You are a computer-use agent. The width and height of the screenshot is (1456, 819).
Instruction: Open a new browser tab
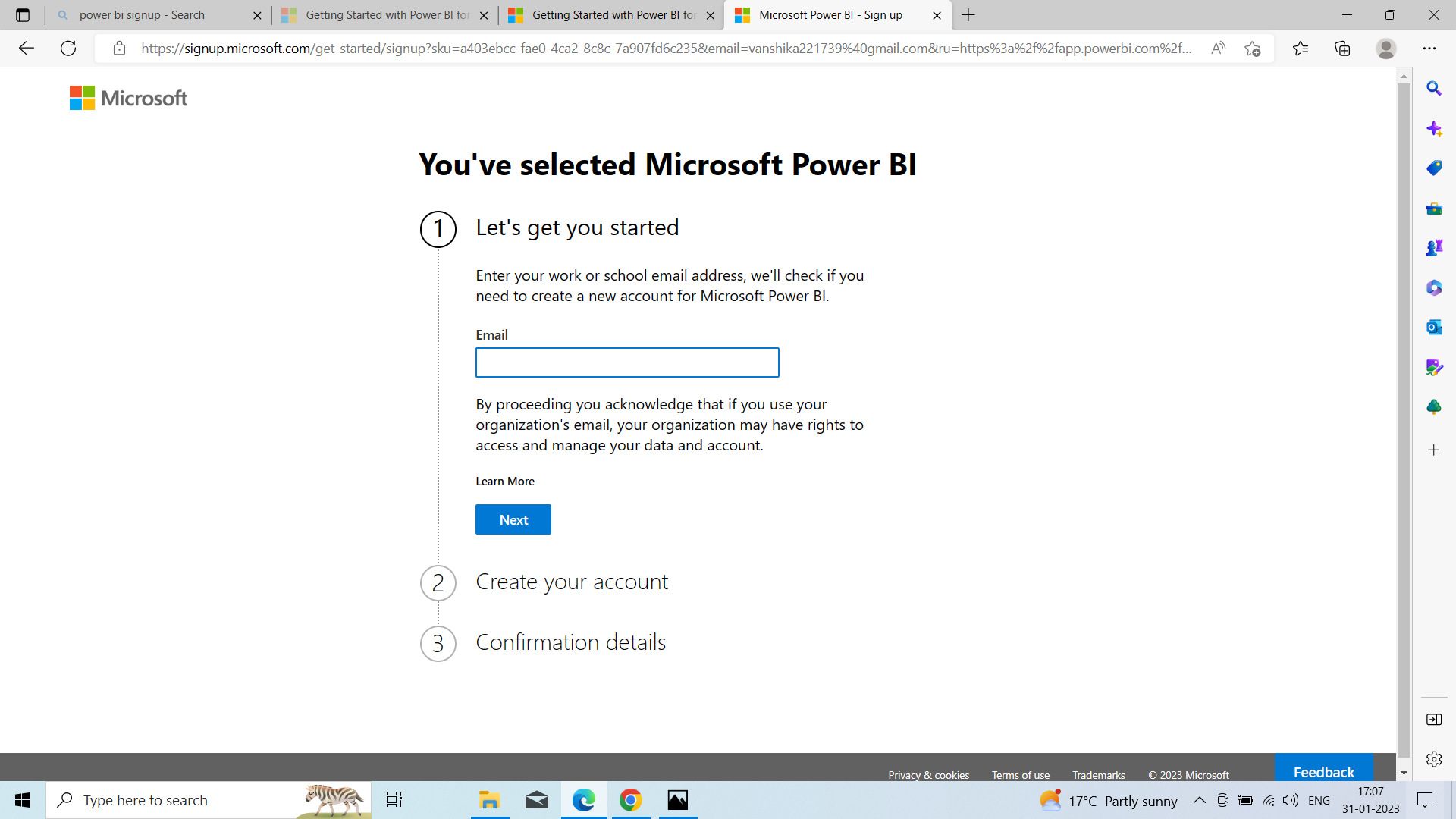(968, 15)
